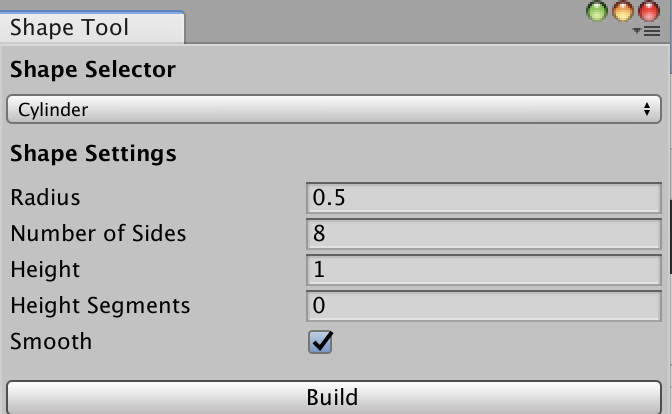Click the green maximize window button
The height and width of the screenshot is (414, 672).
597,11
